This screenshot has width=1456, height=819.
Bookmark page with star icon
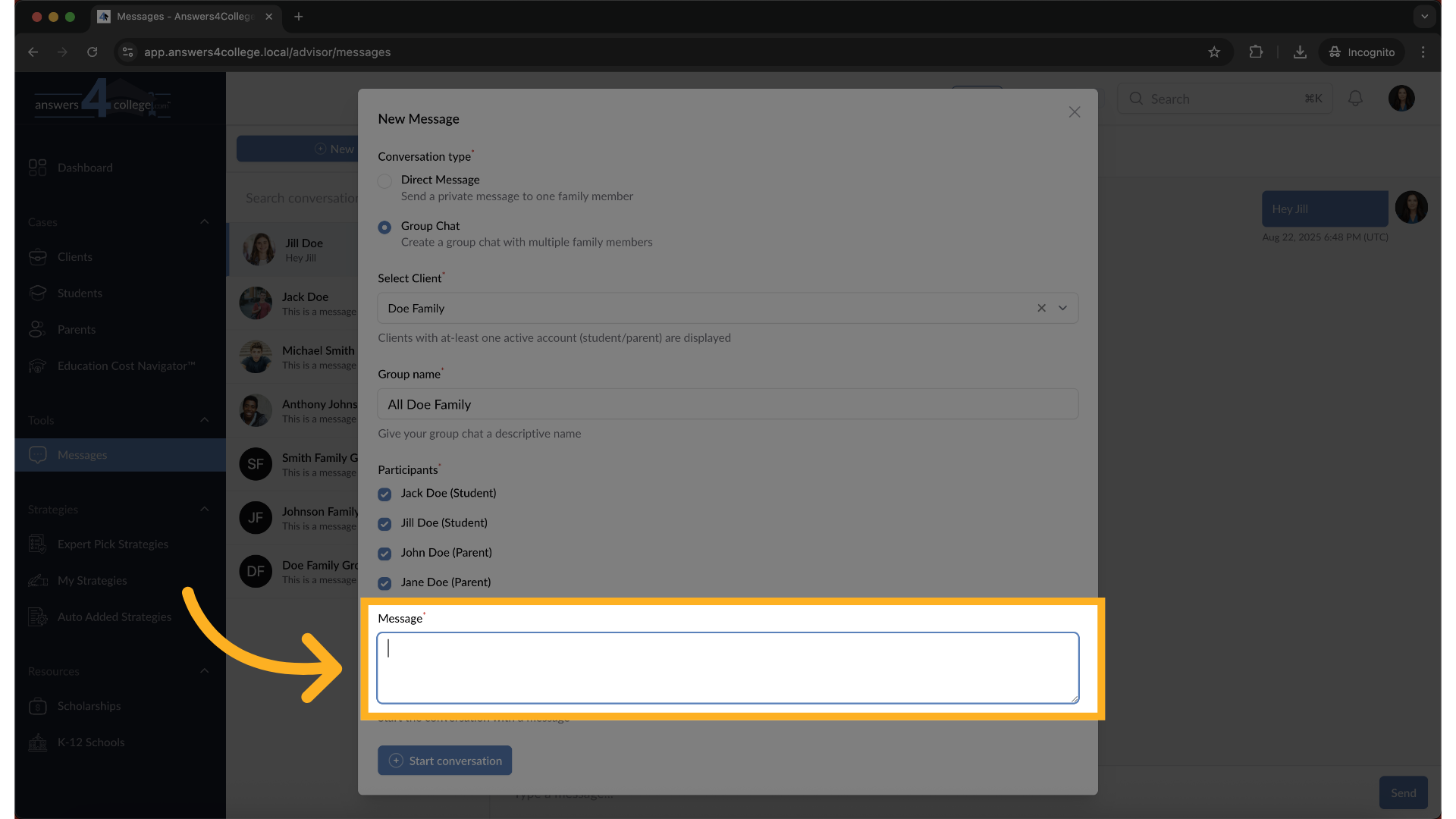(1214, 52)
